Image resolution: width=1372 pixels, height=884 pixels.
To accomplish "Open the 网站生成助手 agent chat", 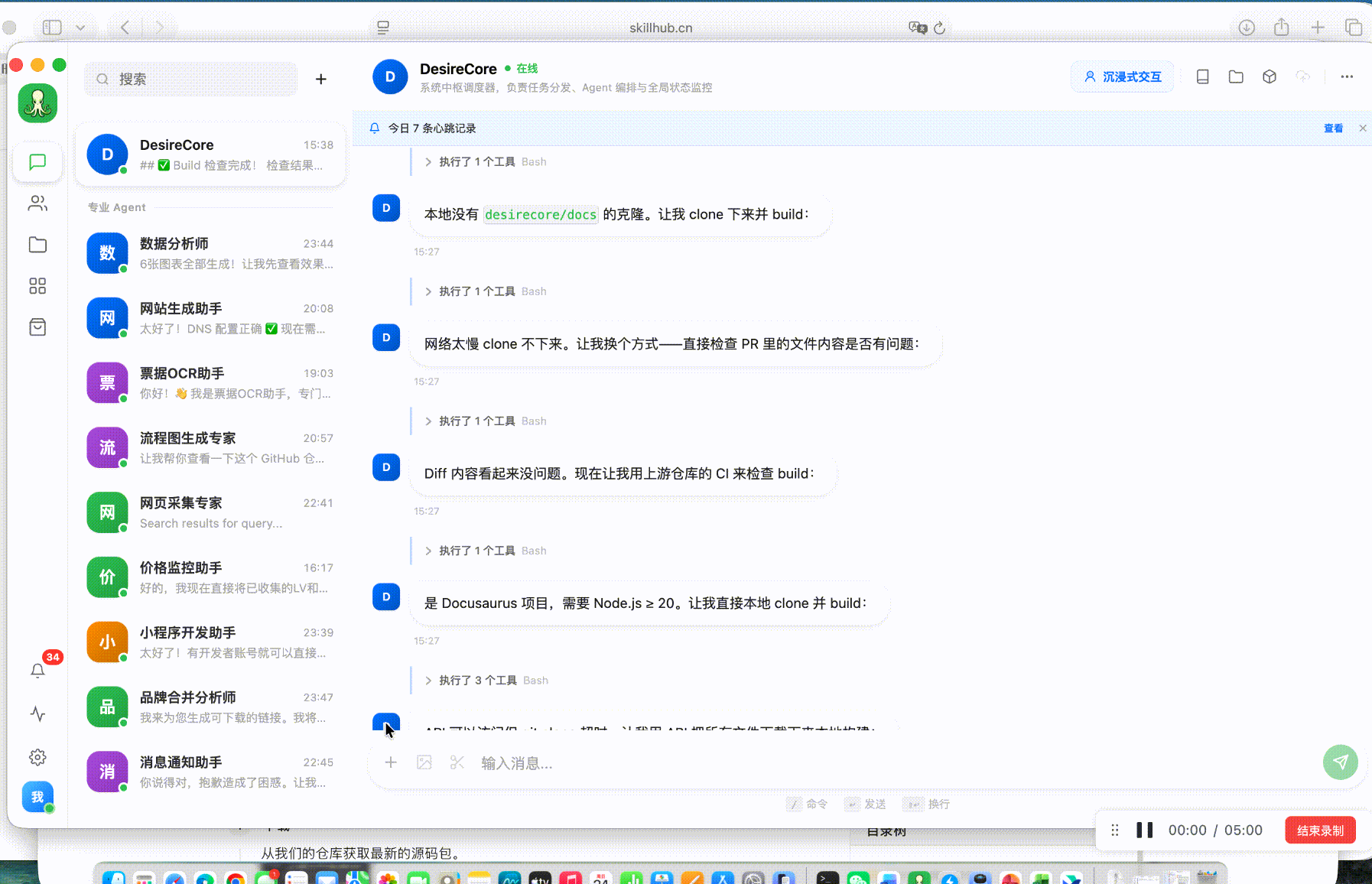I will [x=210, y=318].
